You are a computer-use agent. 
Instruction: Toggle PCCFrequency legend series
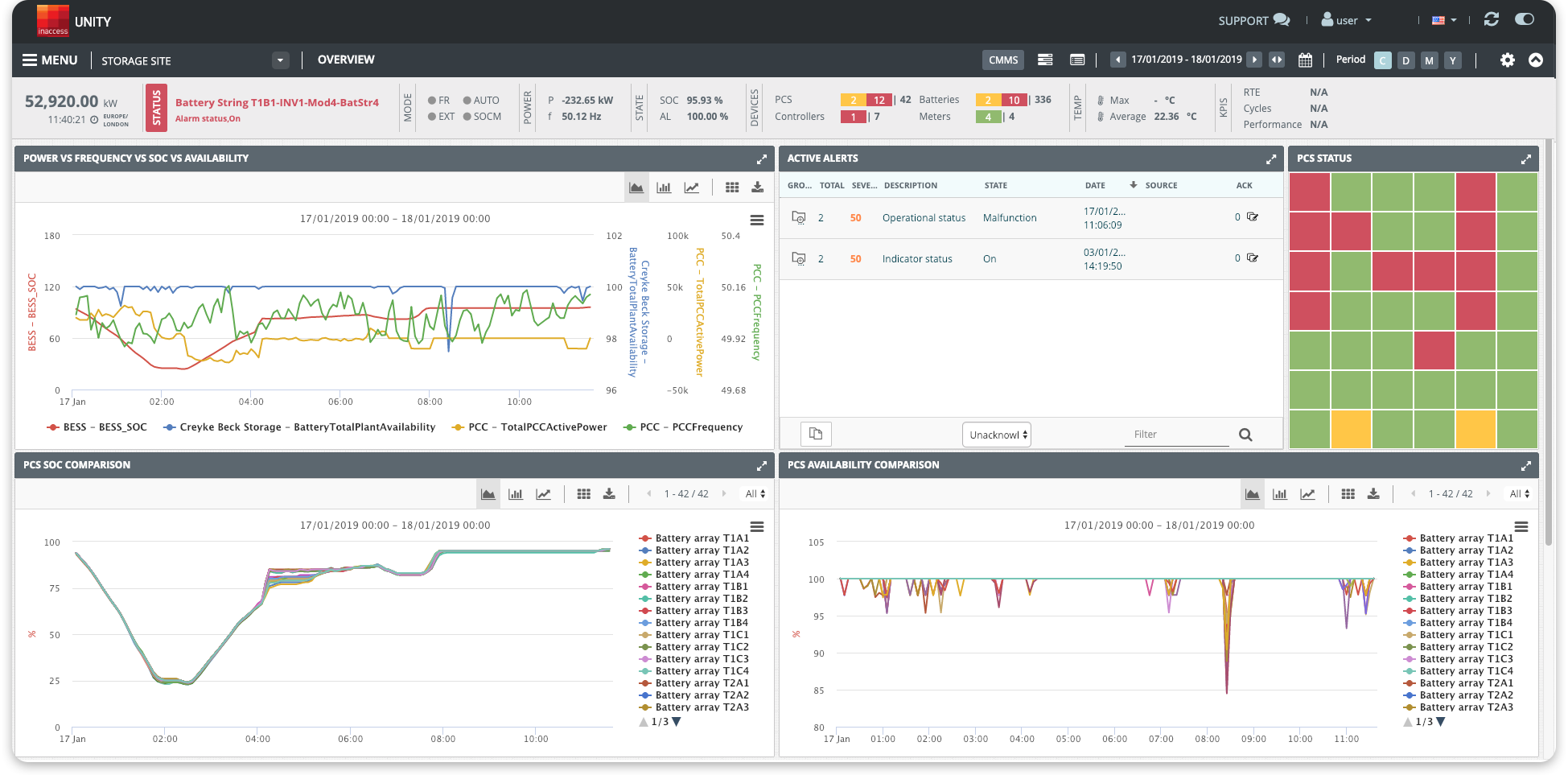coord(683,427)
